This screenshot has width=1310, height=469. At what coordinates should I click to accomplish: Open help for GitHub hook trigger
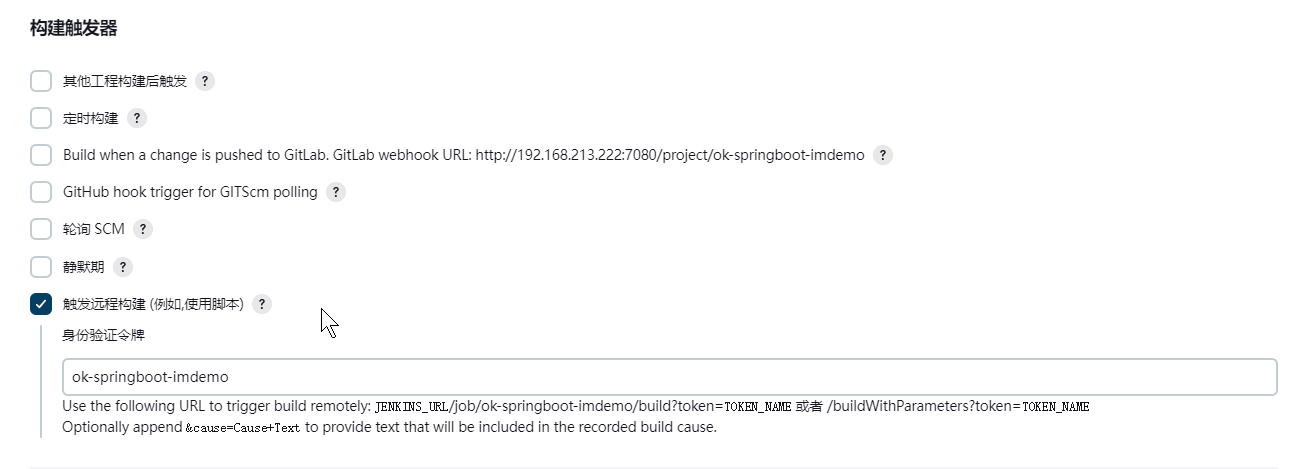pos(336,192)
